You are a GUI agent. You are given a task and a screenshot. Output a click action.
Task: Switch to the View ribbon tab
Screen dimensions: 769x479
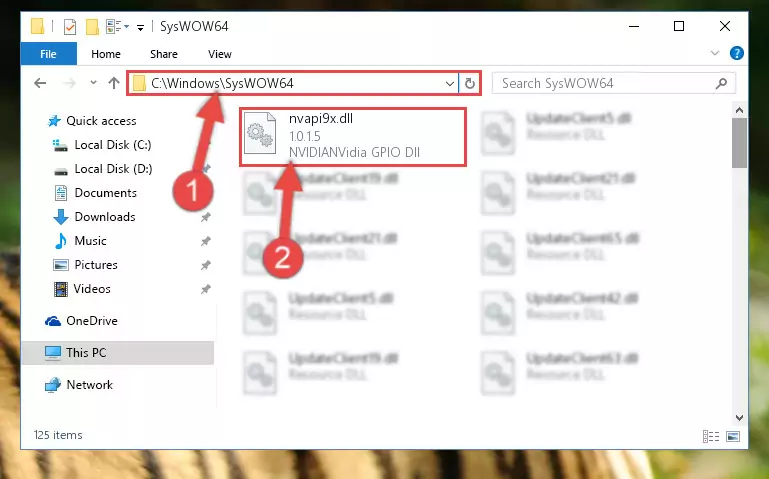click(x=219, y=54)
